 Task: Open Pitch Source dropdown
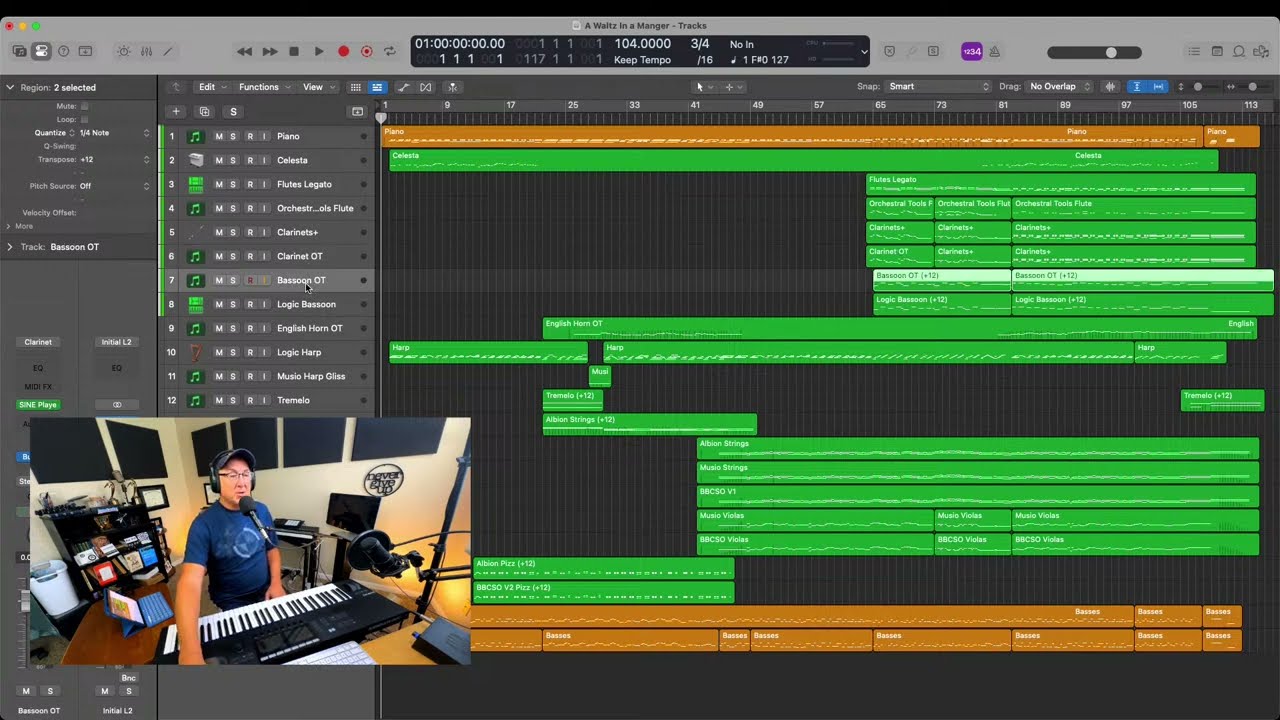(x=114, y=186)
